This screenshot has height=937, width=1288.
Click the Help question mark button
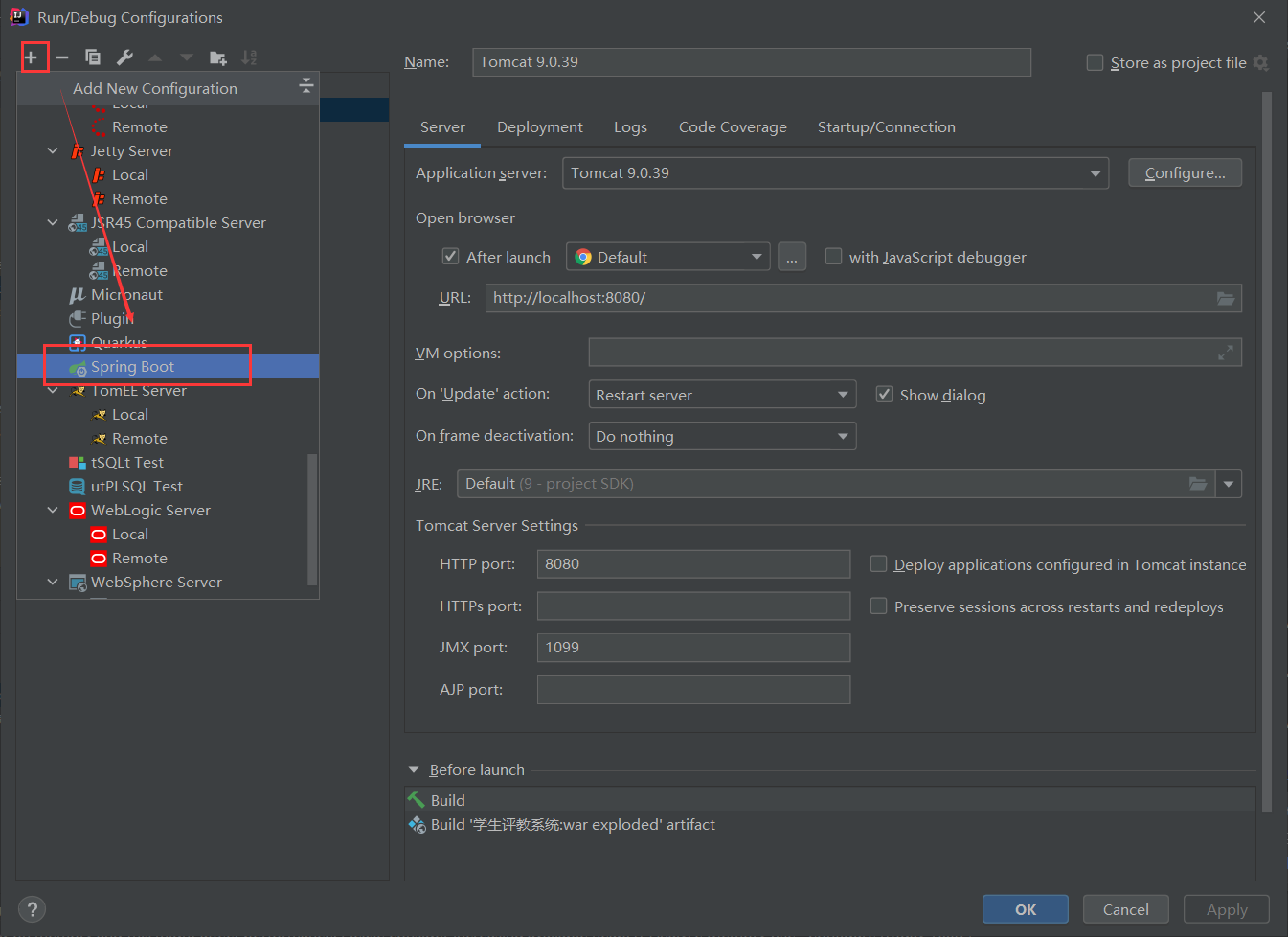pyautogui.click(x=32, y=909)
